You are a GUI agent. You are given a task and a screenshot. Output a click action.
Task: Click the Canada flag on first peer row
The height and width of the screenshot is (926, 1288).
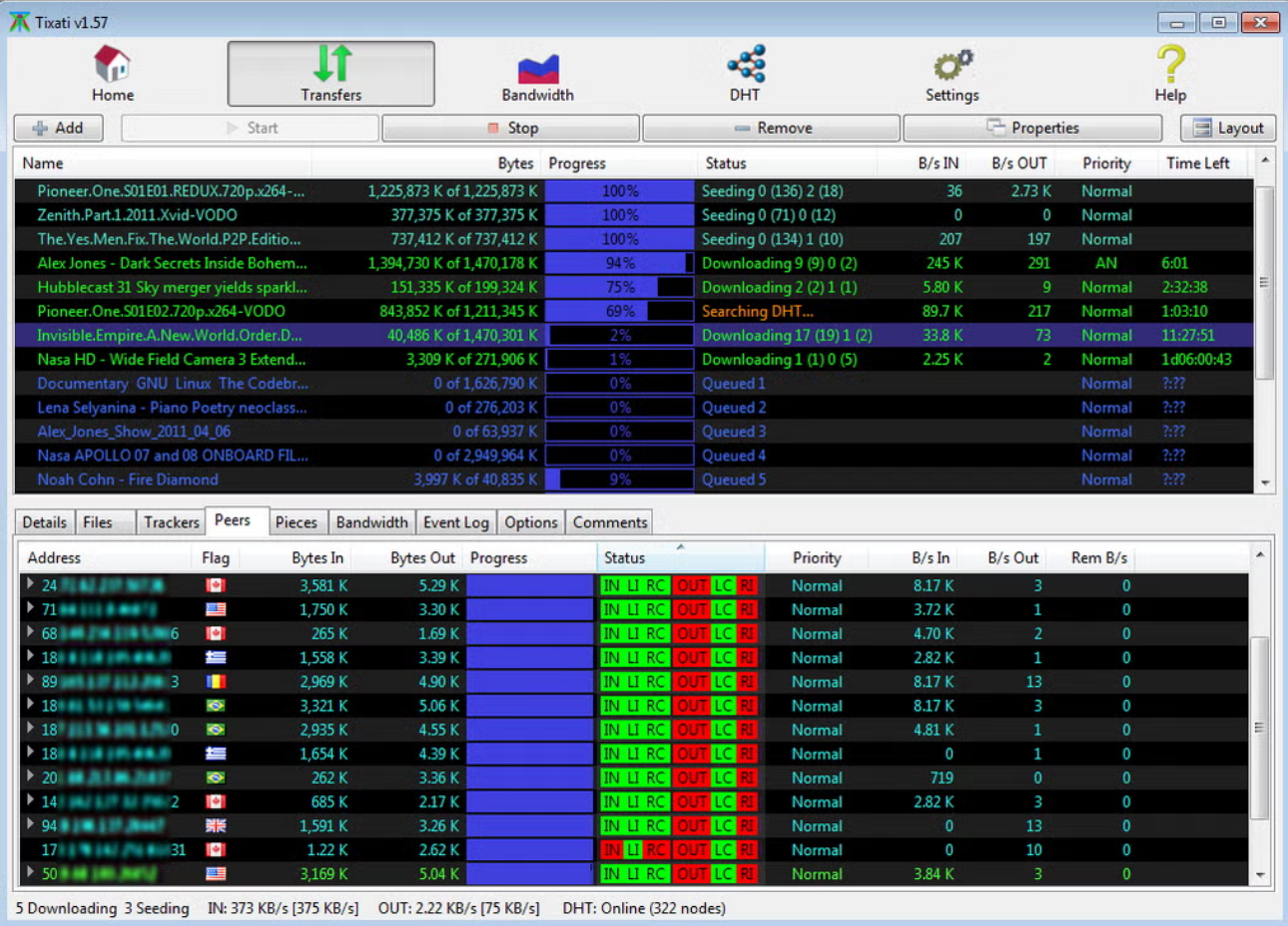[x=216, y=586]
